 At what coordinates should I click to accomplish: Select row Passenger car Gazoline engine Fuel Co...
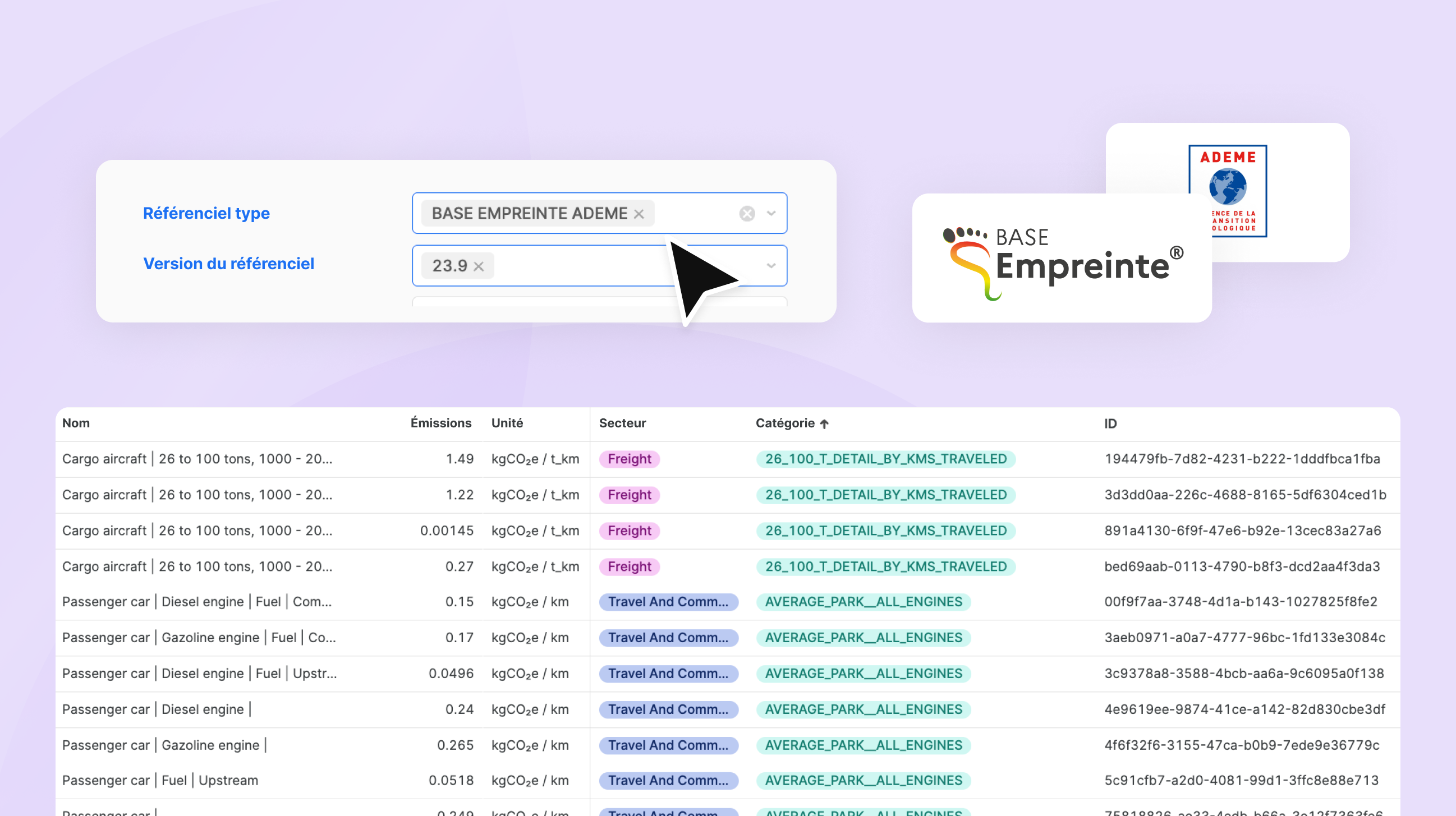tap(727, 638)
